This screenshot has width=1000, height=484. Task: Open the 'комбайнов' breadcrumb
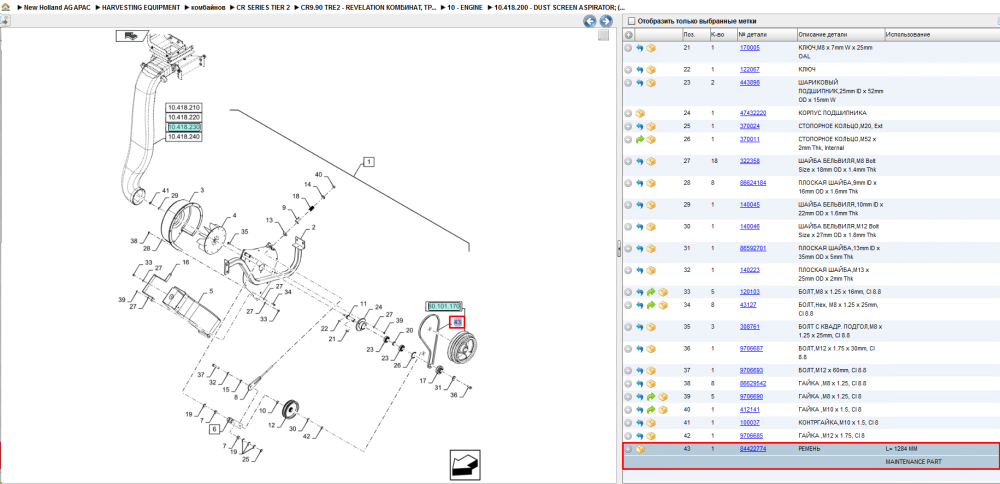[x=208, y=7]
